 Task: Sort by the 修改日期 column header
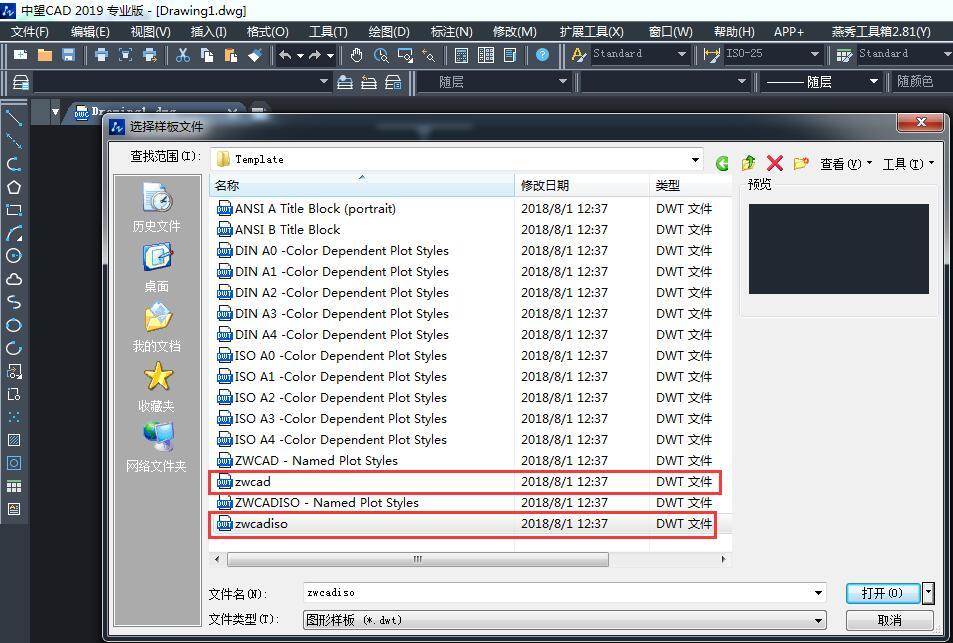[582, 185]
